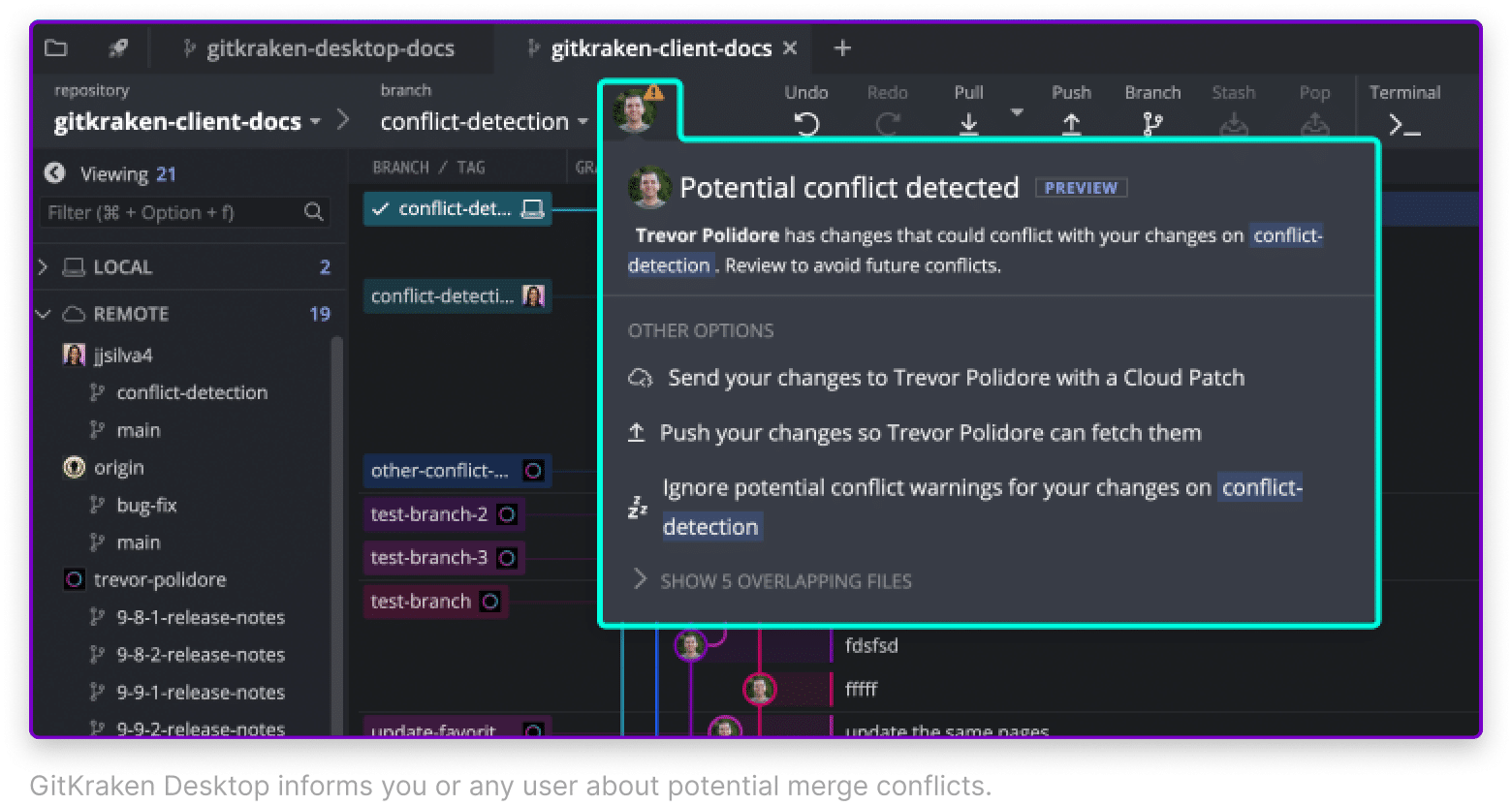Click the Pull icon
This screenshot has height=805, width=1512.
coord(968,124)
